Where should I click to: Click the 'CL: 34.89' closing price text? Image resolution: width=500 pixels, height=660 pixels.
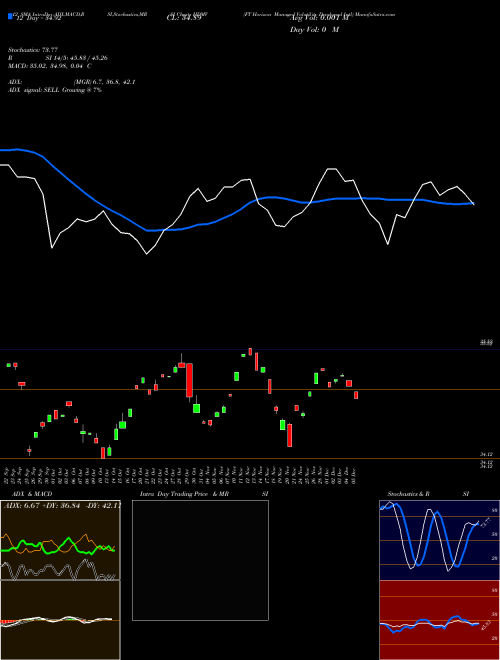(x=184, y=18)
